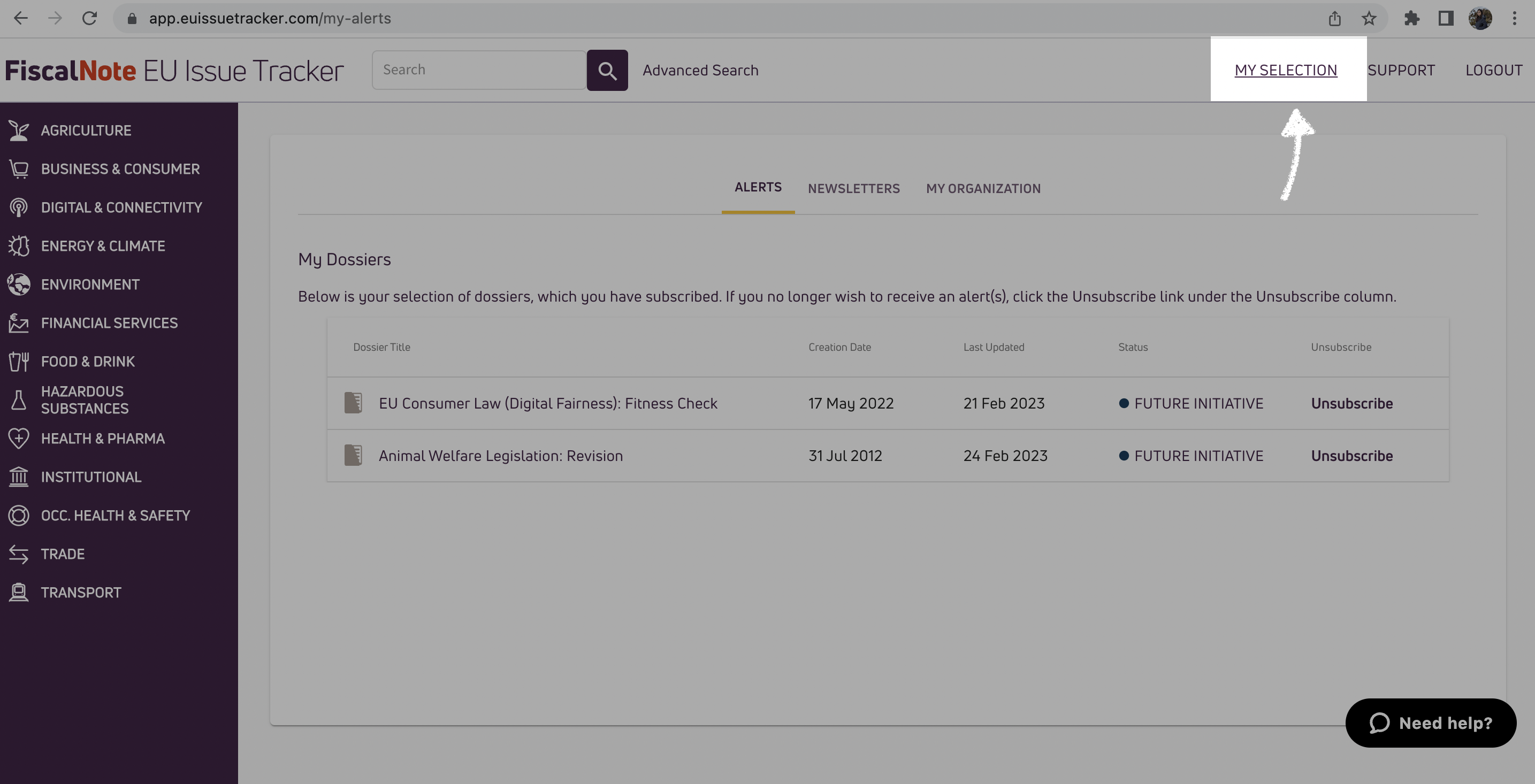Focus the Search input field
Image resolution: width=1535 pixels, height=784 pixels.
[479, 70]
